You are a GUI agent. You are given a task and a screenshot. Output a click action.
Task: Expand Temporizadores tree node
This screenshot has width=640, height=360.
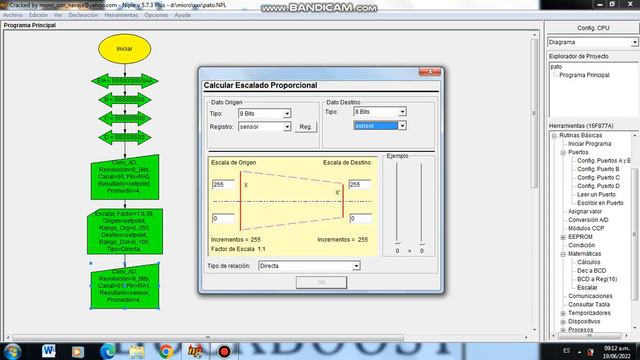pos(563,313)
